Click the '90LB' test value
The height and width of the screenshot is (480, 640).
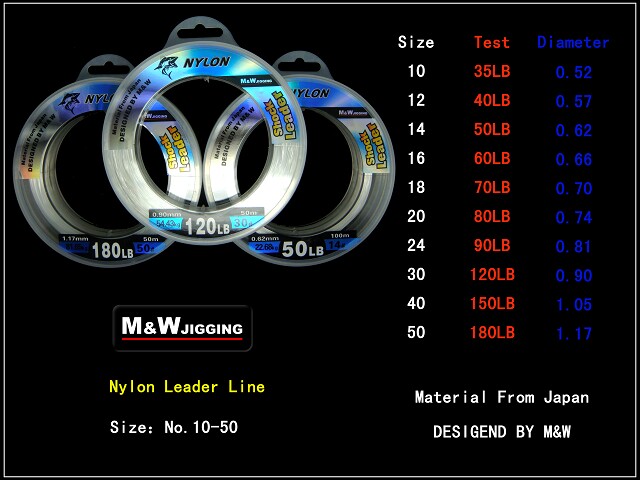pos(492,245)
